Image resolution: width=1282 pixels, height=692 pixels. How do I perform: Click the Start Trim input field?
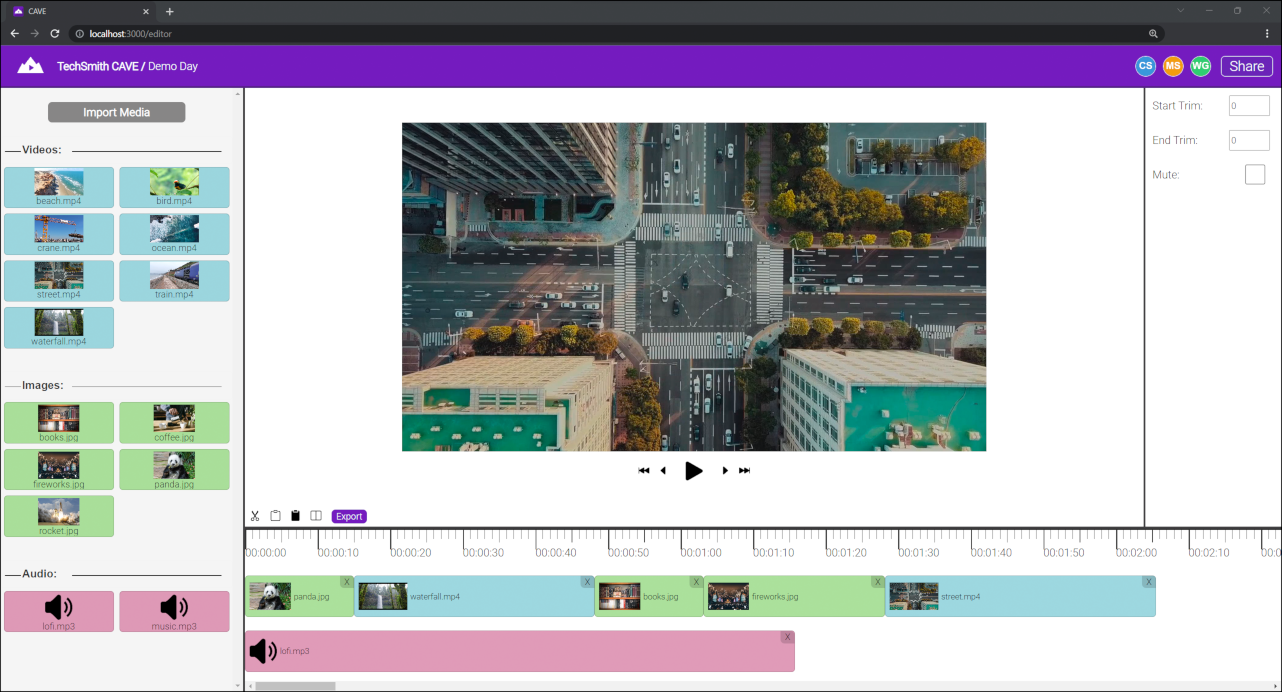pyautogui.click(x=1248, y=105)
